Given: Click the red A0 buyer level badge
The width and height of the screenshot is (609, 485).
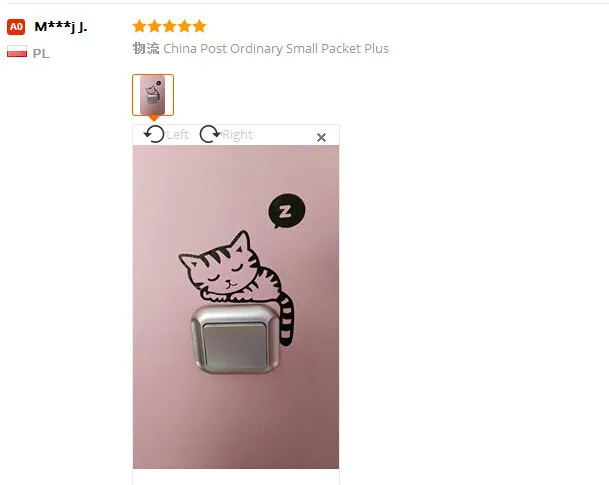Looking at the screenshot, I should pos(16,27).
